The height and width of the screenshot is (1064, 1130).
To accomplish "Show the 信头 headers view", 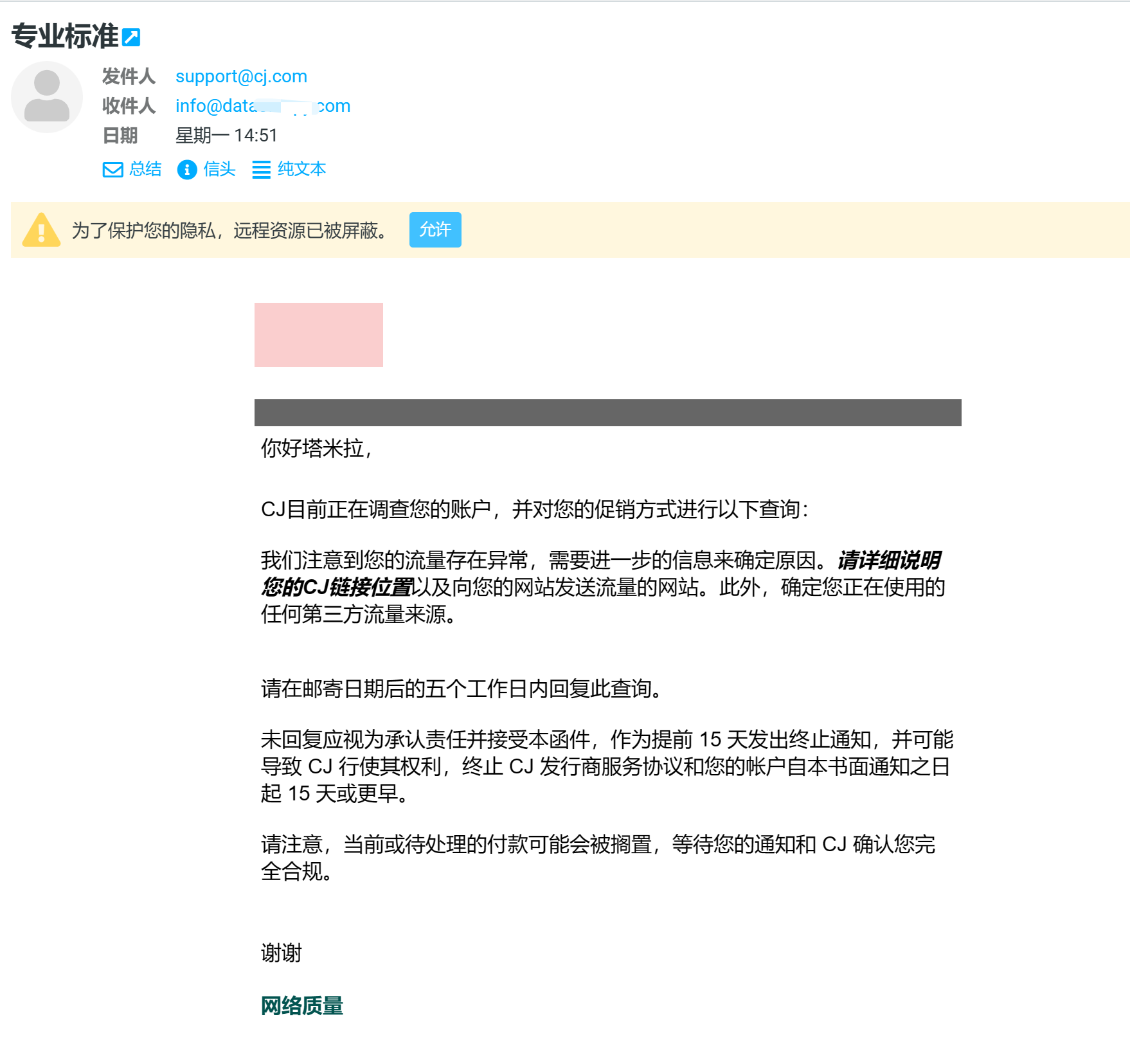I will coord(219,169).
